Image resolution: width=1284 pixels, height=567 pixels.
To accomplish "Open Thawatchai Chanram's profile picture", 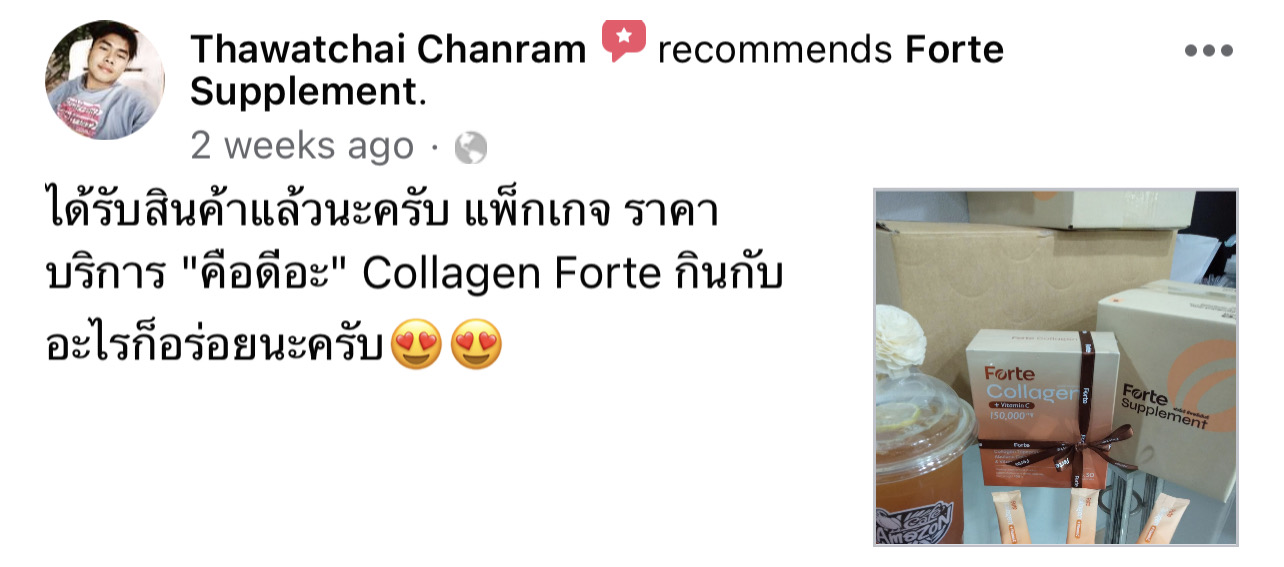I will coord(105,80).
